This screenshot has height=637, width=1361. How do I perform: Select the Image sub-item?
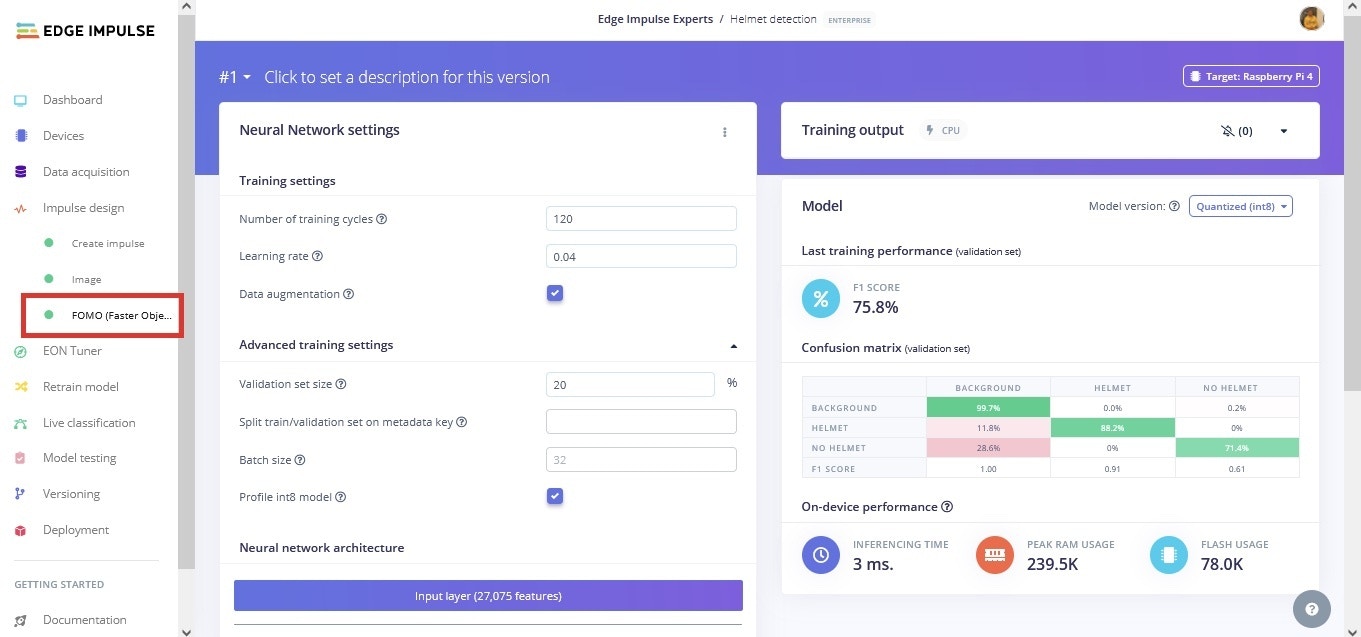coord(86,280)
